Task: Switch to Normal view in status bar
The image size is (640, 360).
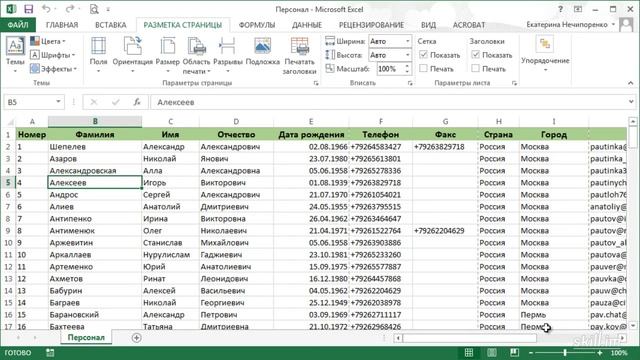Action: tap(469, 353)
